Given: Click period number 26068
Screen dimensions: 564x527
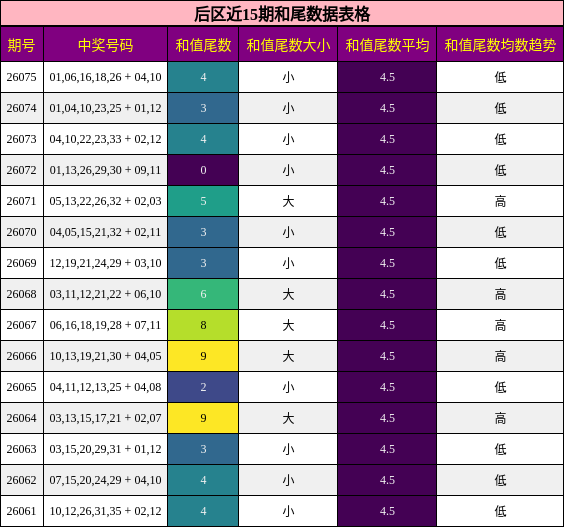Looking at the screenshot, I should click(22, 294).
